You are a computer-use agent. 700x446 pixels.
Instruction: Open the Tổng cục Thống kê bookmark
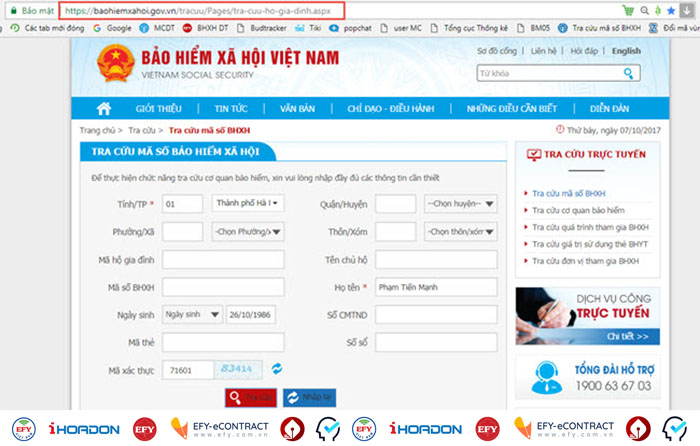click(469, 28)
